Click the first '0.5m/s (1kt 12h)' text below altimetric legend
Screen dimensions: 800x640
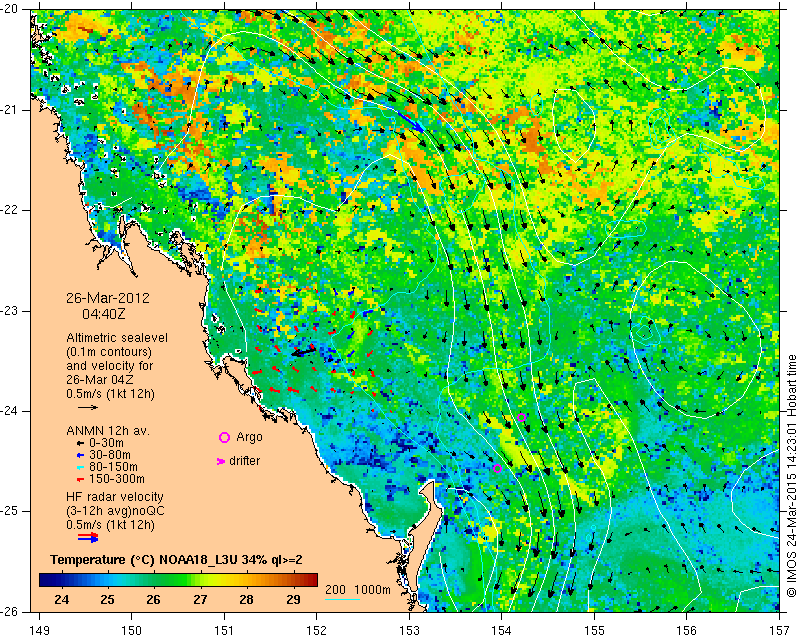[110, 394]
